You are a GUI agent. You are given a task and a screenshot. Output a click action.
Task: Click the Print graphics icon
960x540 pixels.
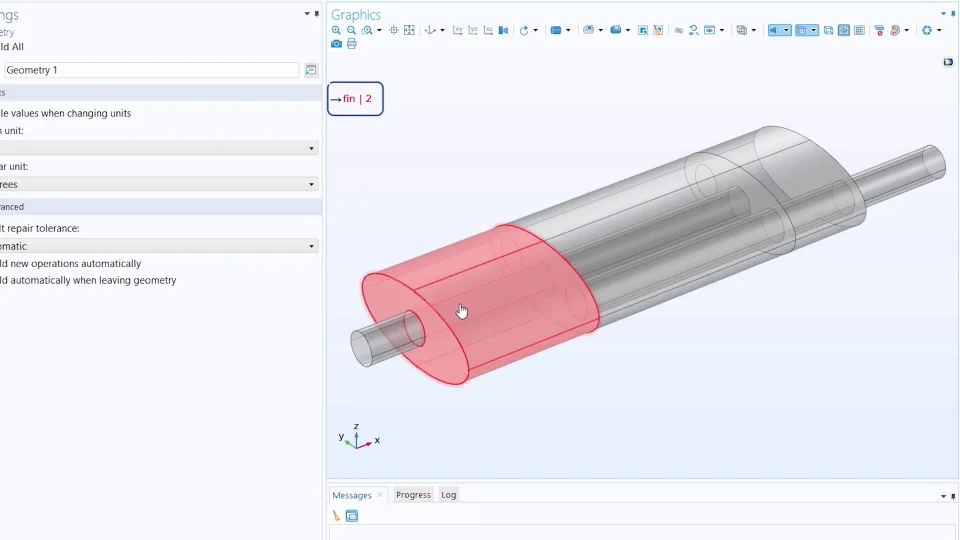pos(351,44)
